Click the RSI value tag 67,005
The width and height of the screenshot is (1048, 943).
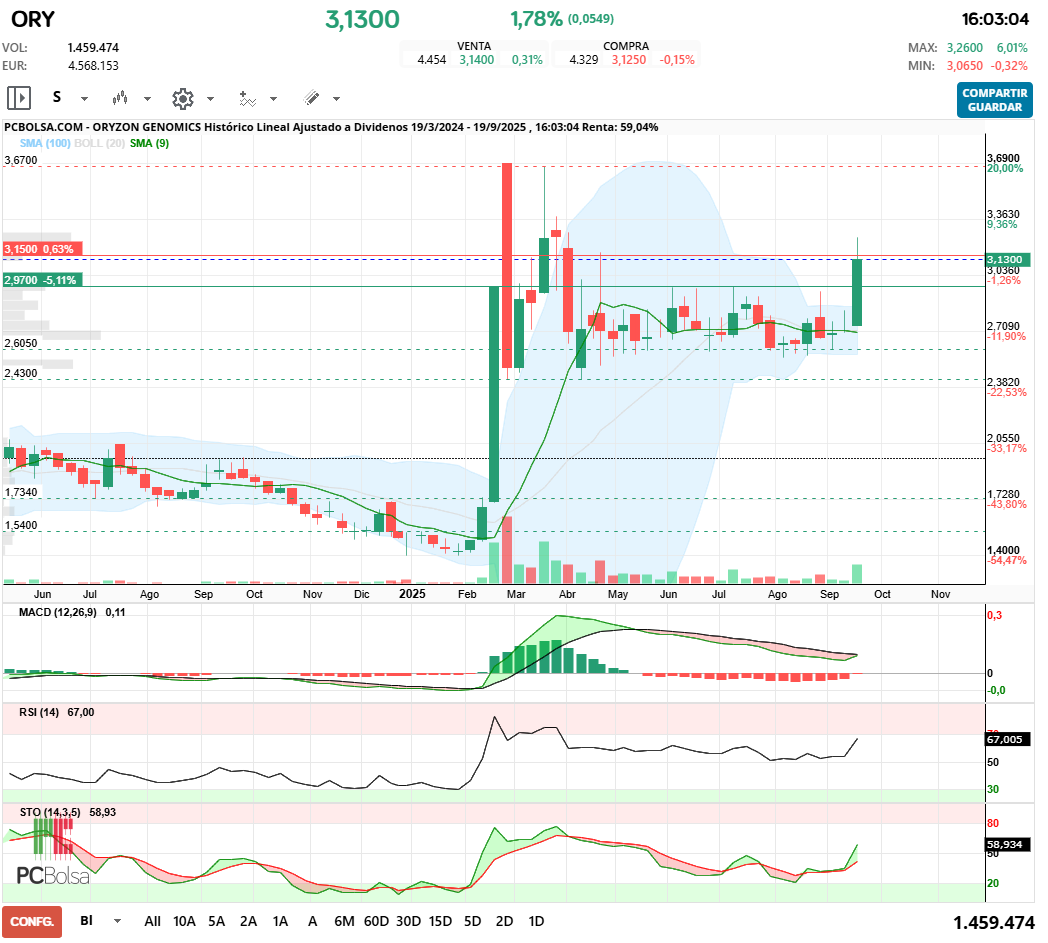pos(1009,739)
